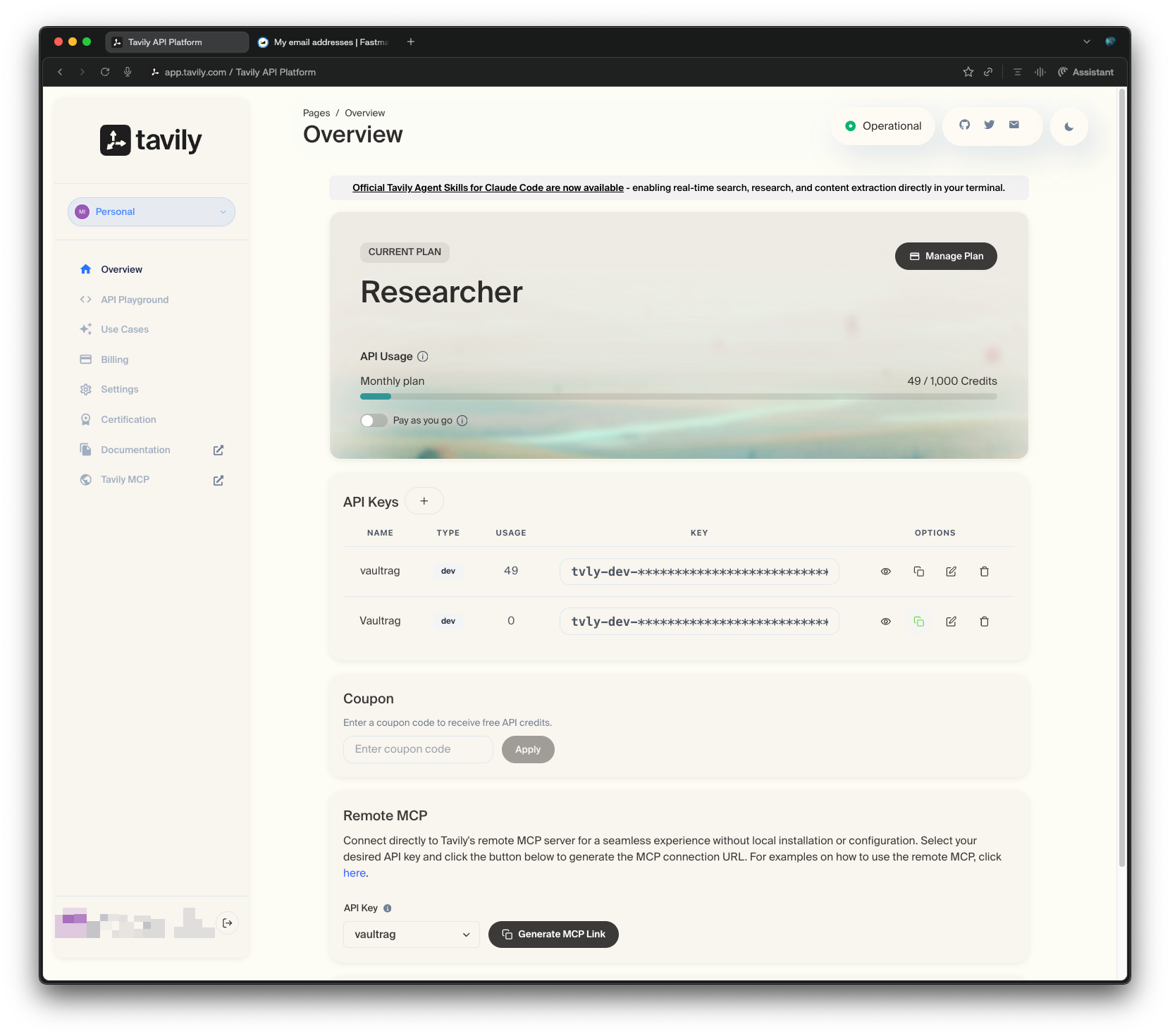Image resolution: width=1170 pixels, height=1036 pixels.
Task: Click the API Key info icon under Remote MCP
Action: (387, 908)
